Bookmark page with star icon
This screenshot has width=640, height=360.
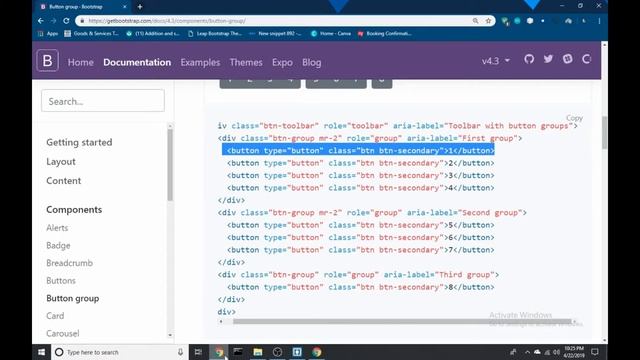488,20
